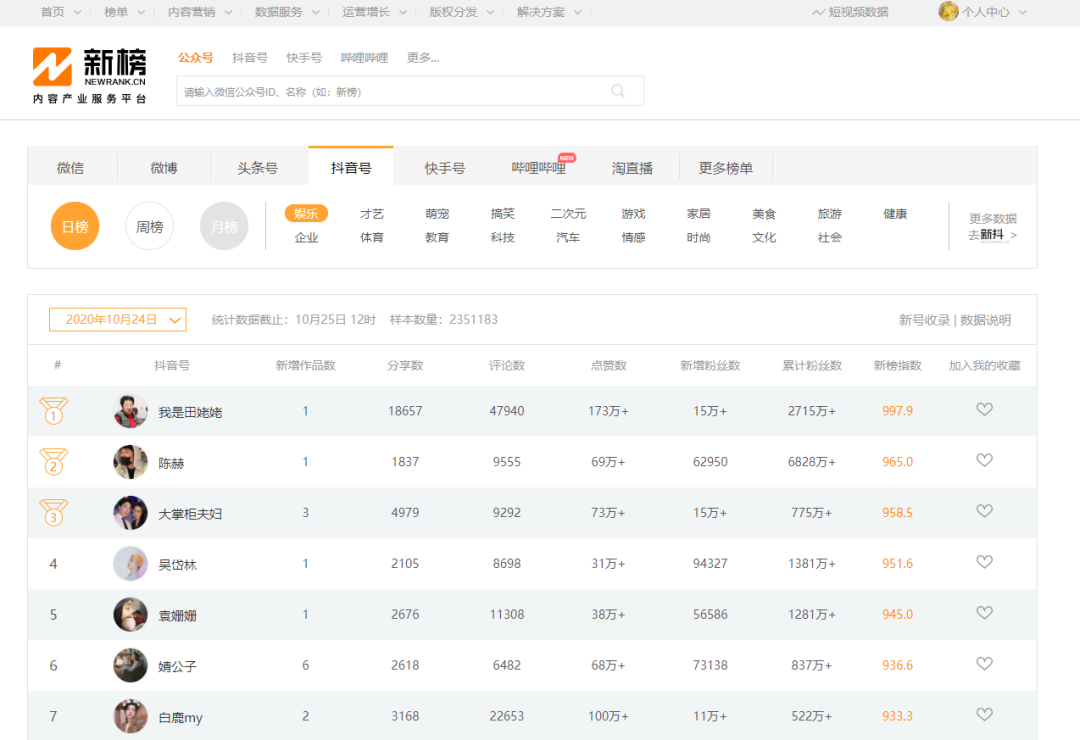The width and height of the screenshot is (1080, 740).
Task: Switch to the 快手号 ranking tab
Action: [x=445, y=167]
